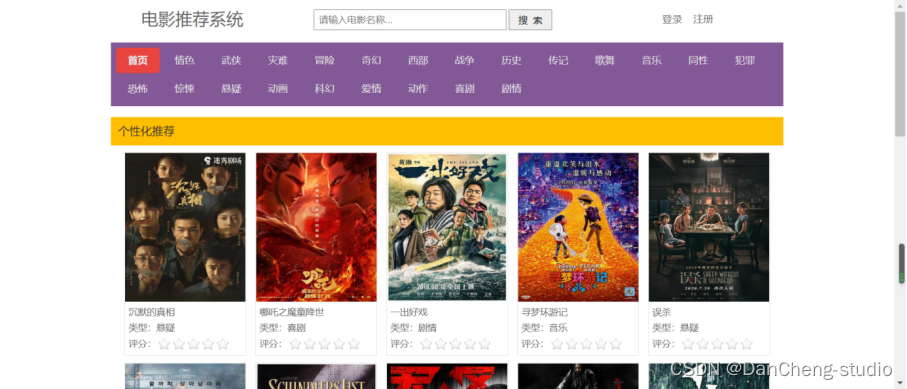
Task: Give 哪吒之魔童降世 a one-star rating
Action: pyautogui.click(x=296, y=344)
